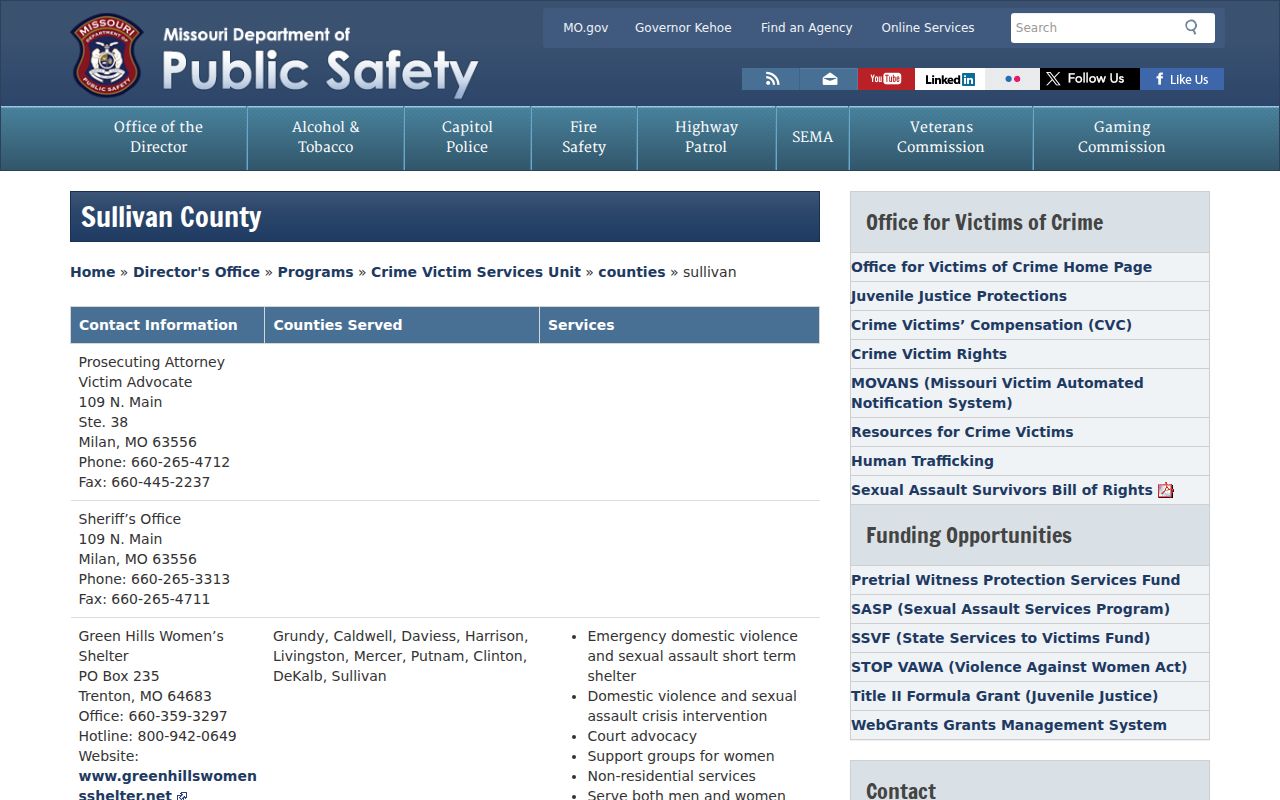Open the Director's Office breadcrumb
This screenshot has height=800, width=1280.
196,272
